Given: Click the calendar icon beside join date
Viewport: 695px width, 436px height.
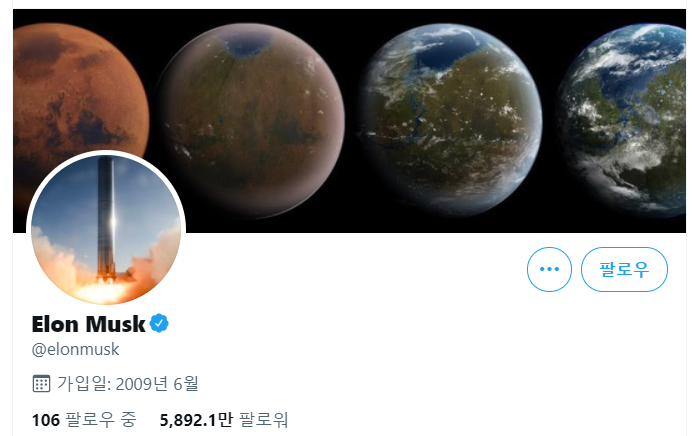Looking at the screenshot, I should click(x=41, y=383).
